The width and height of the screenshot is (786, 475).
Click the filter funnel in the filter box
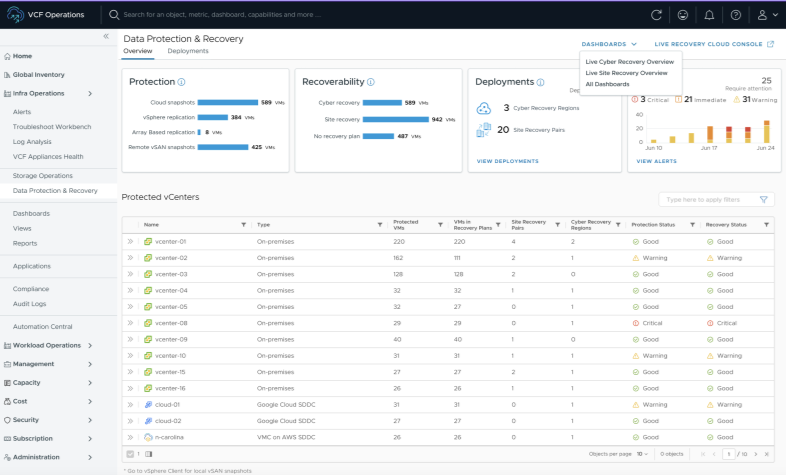pos(763,199)
